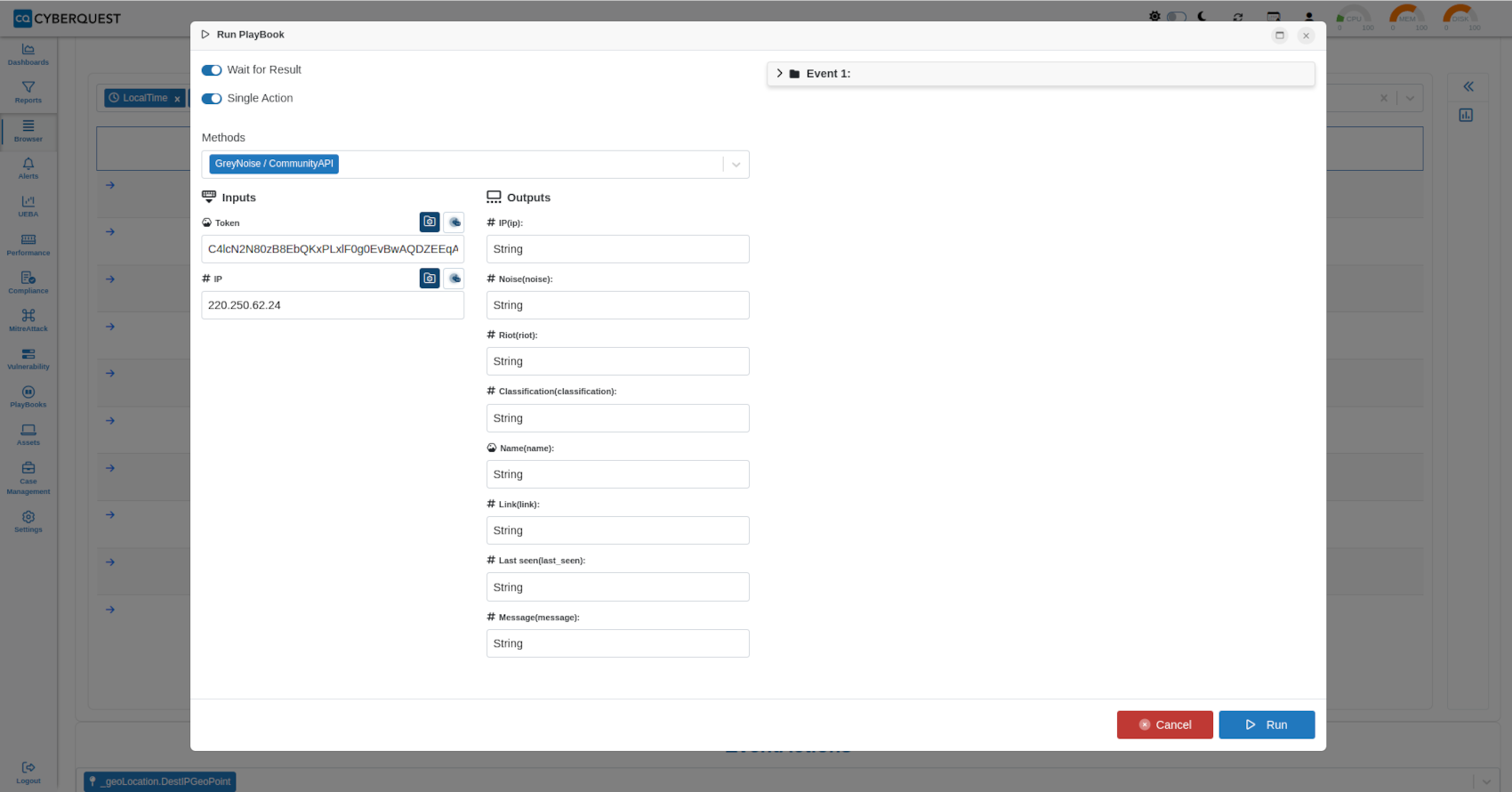The width and height of the screenshot is (1512, 792).
Task: Click the Run button
Action: [x=1267, y=724]
